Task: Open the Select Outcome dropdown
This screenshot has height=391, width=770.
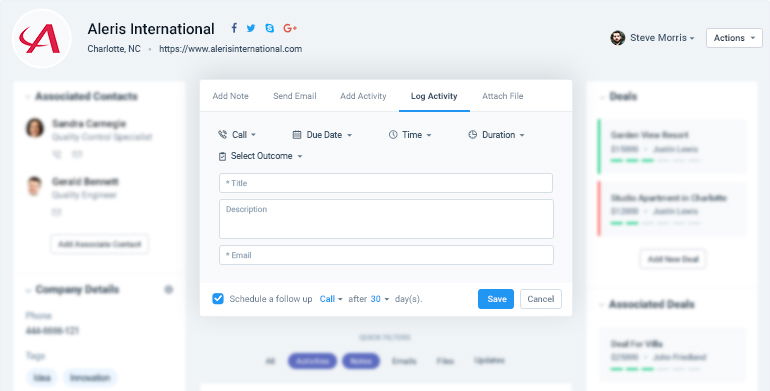Action: [260, 156]
